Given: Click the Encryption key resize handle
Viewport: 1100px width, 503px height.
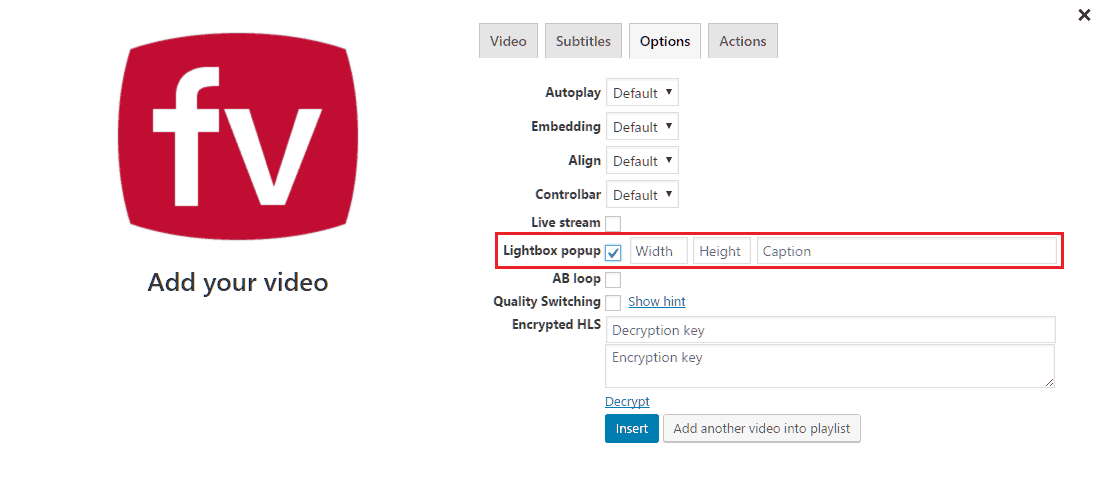Looking at the screenshot, I should 1049,382.
